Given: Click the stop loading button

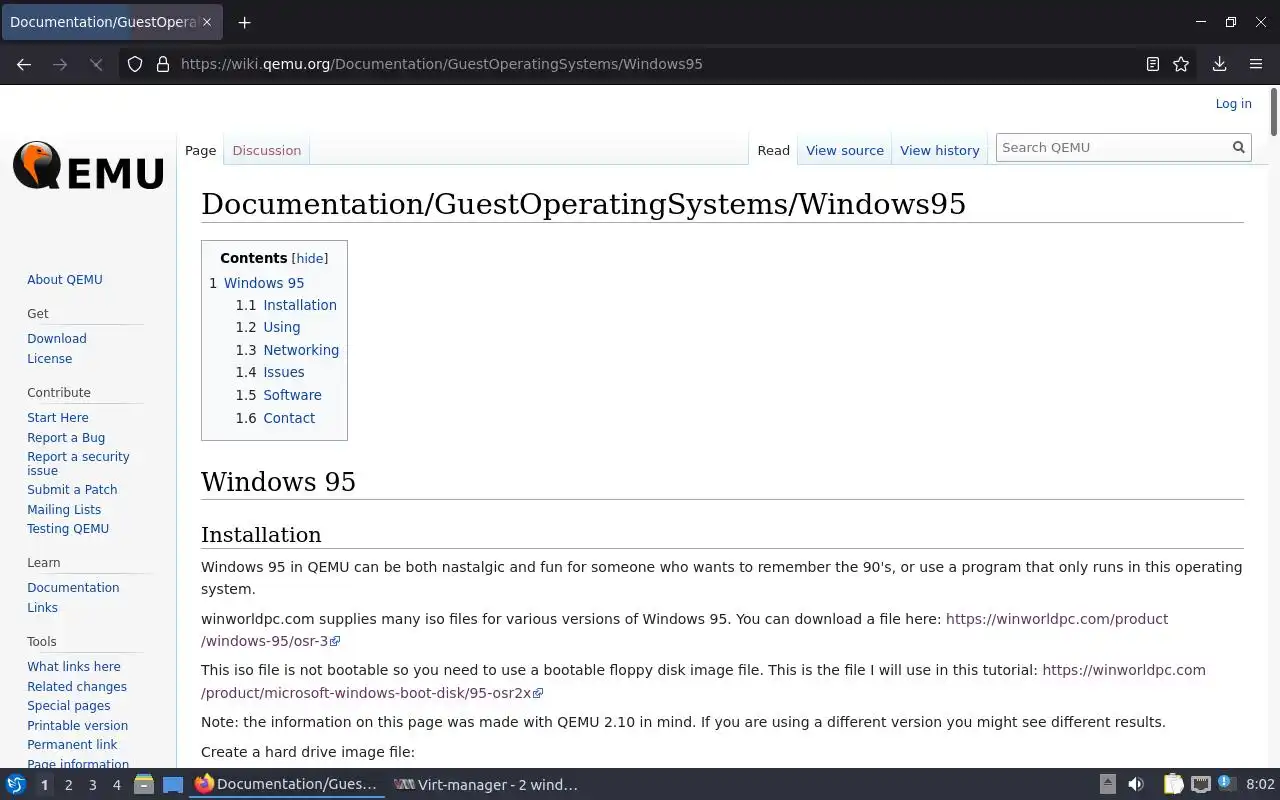Looking at the screenshot, I should [96, 64].
